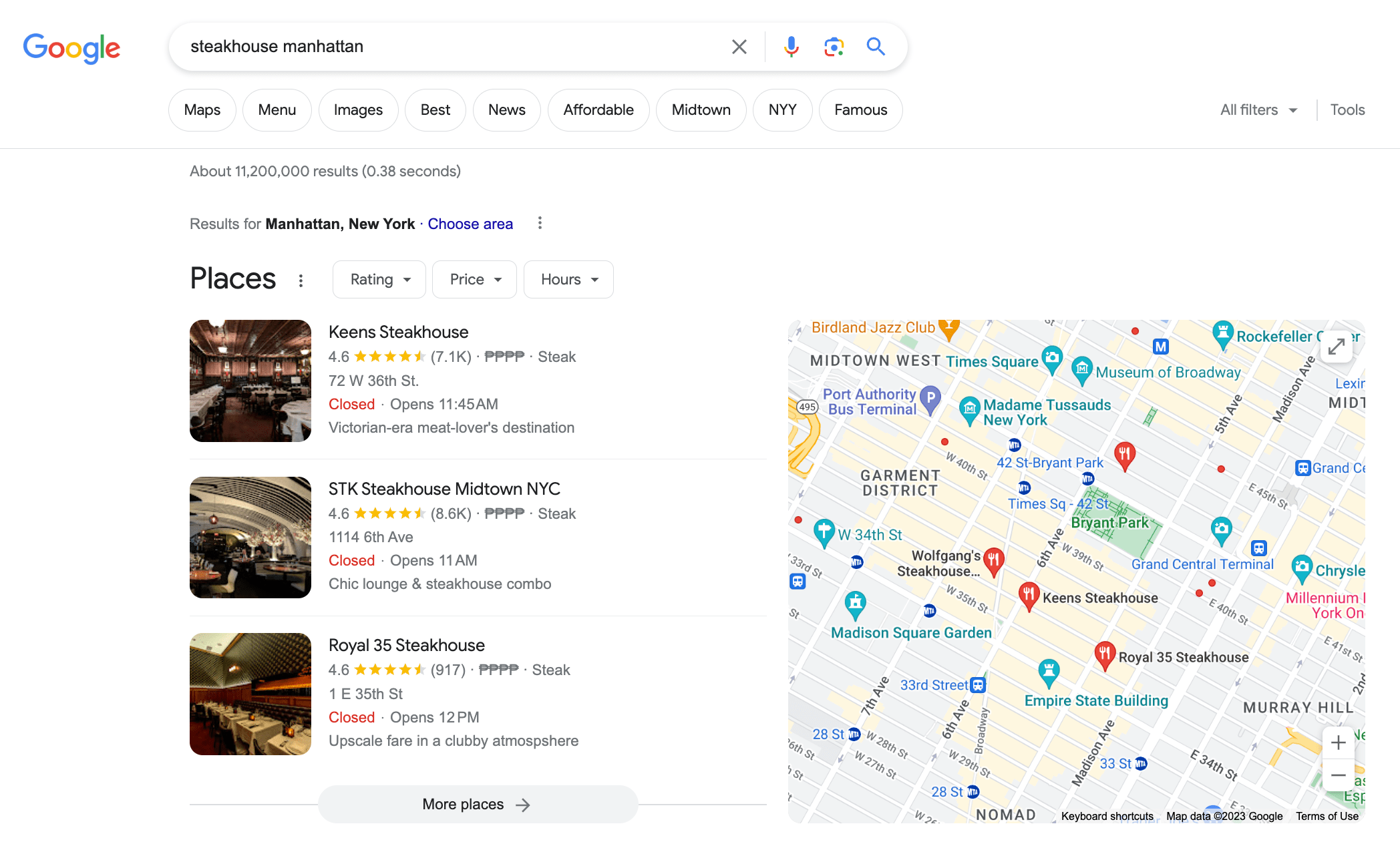Viewport: 1400px width, 844px height.
Task: Click the W 34th St marker icon
Action: click(x=824, y=534)
